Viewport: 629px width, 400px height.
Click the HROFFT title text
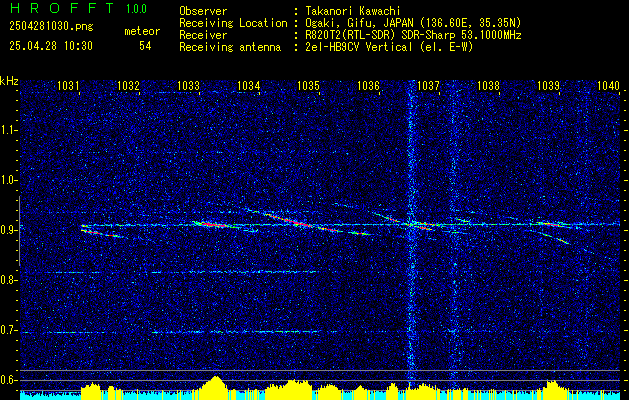click(x=62, y=8)
